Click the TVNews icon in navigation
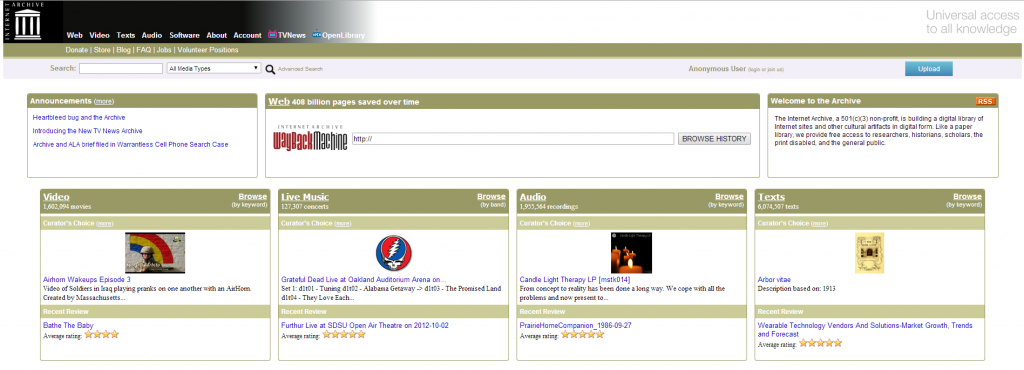This screenshot has width=1024, height=370. pyautogui.click(x=272, y=35)
